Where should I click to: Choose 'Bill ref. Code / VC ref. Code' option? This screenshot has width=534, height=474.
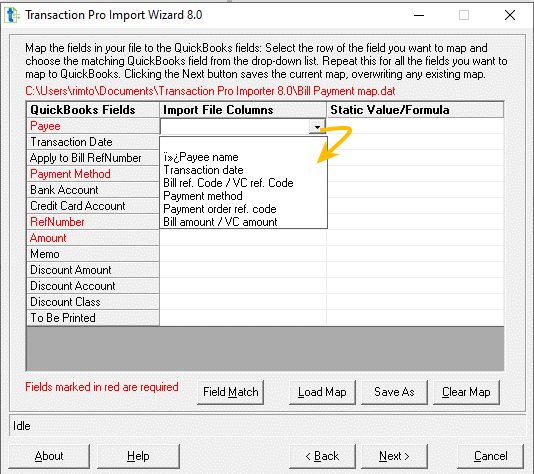[243, 183]
